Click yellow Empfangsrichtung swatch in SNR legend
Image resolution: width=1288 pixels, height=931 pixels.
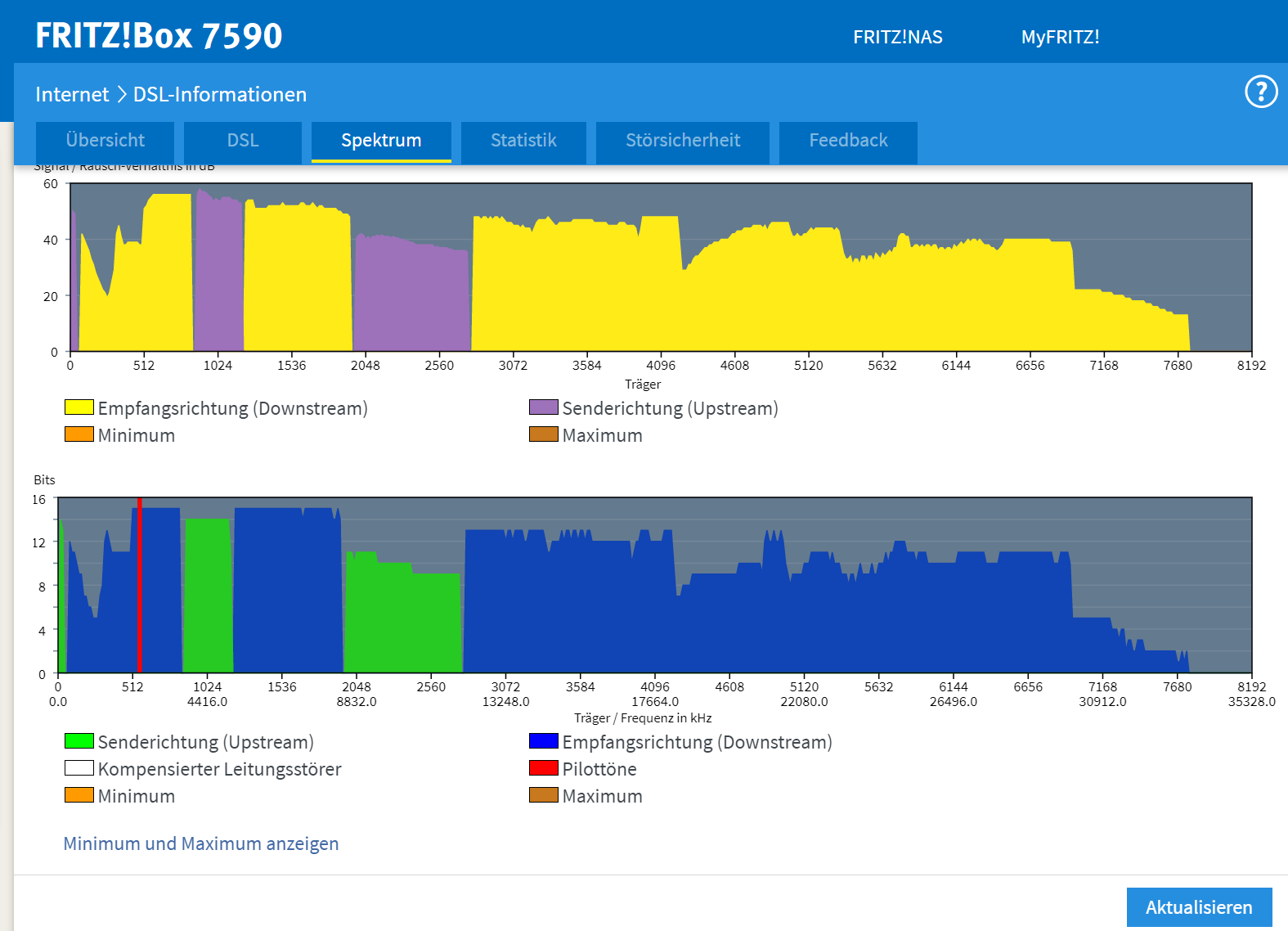point(79,407)
